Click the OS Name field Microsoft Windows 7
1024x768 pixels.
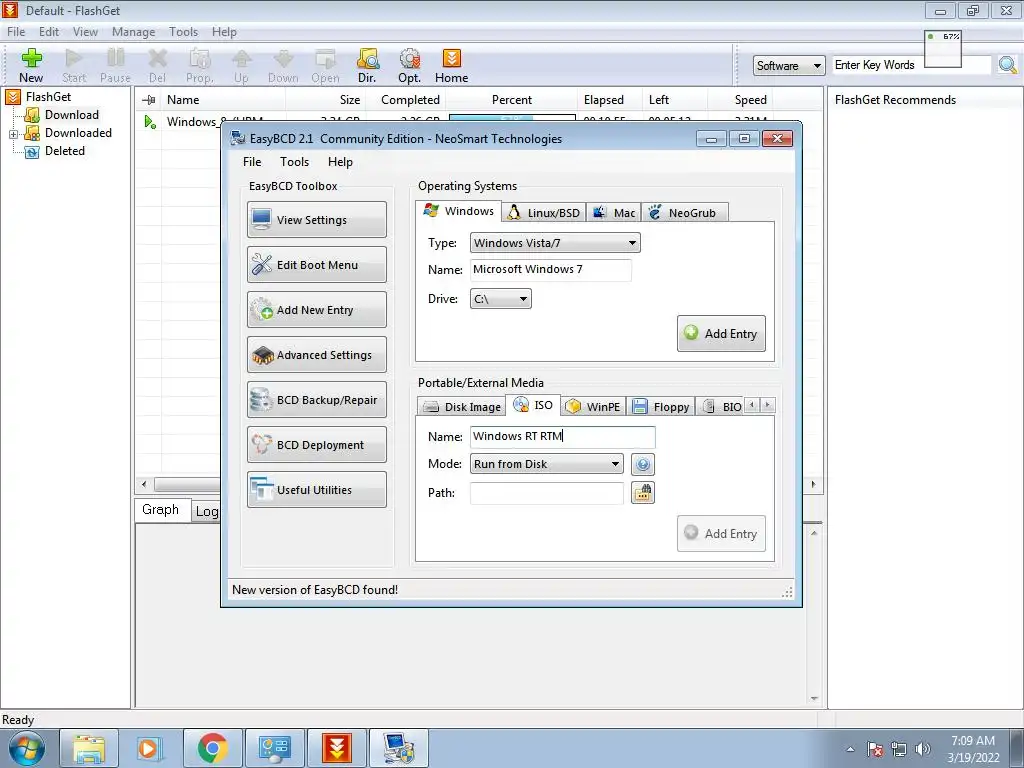(x=551, y=270)
